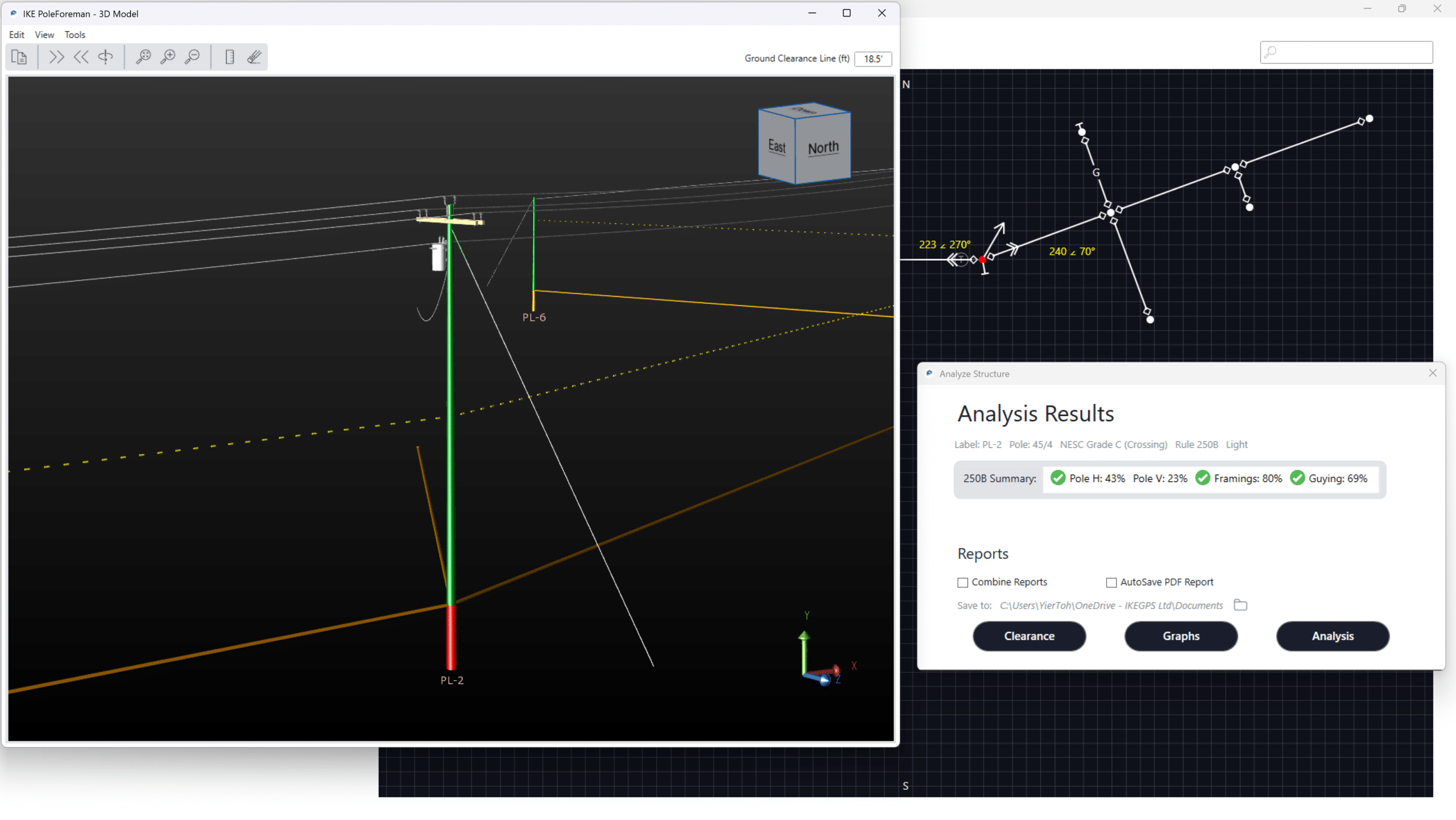Click the eraser clear measurements icon

point(254,57)
